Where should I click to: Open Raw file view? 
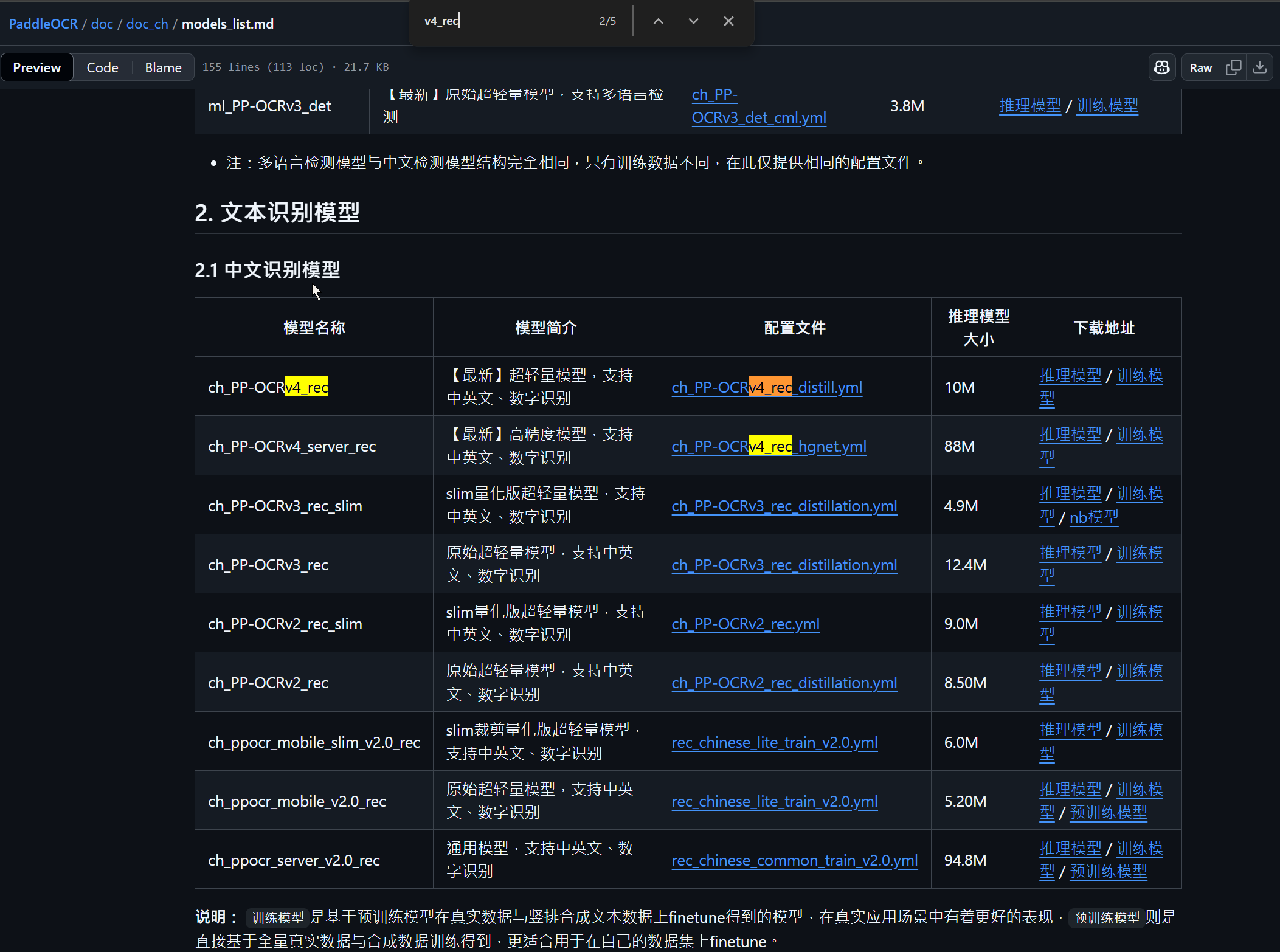pyautogui.click(x=1201, y=67)
